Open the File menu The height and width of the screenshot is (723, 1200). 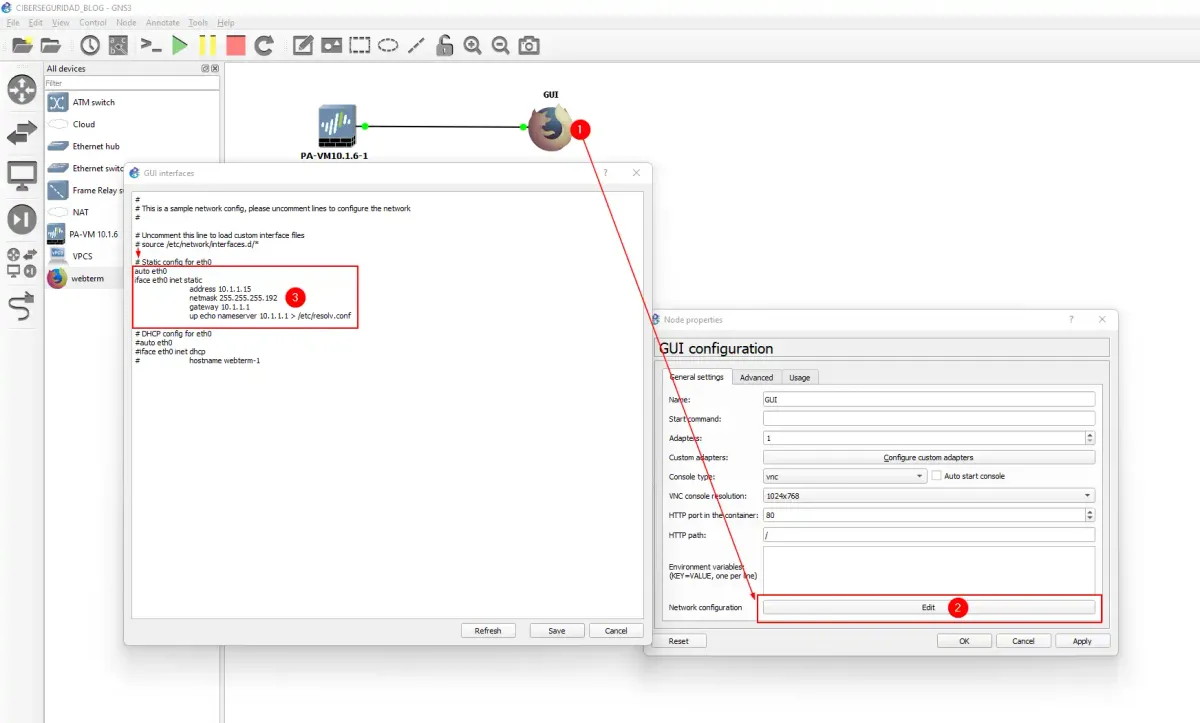[x=12, y=22]
